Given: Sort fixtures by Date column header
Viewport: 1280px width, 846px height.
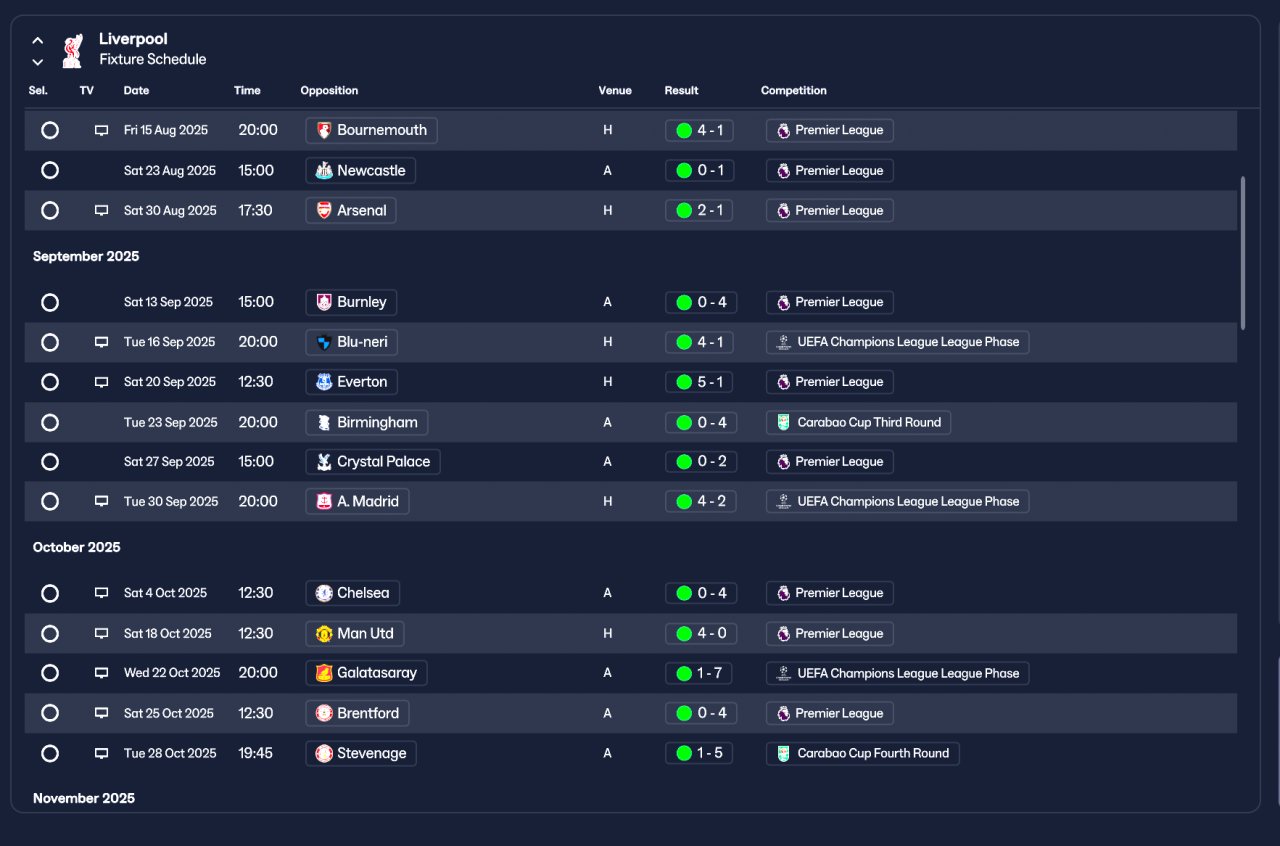Looking at the screenshot, I should tap(136, 90).
